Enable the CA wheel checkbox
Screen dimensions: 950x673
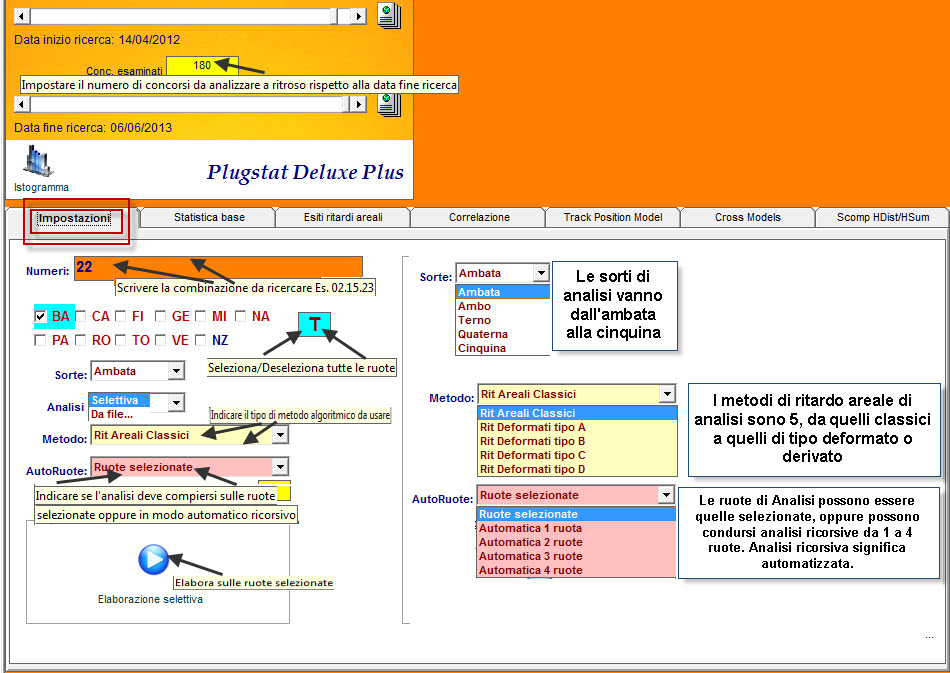pos(81,316)
